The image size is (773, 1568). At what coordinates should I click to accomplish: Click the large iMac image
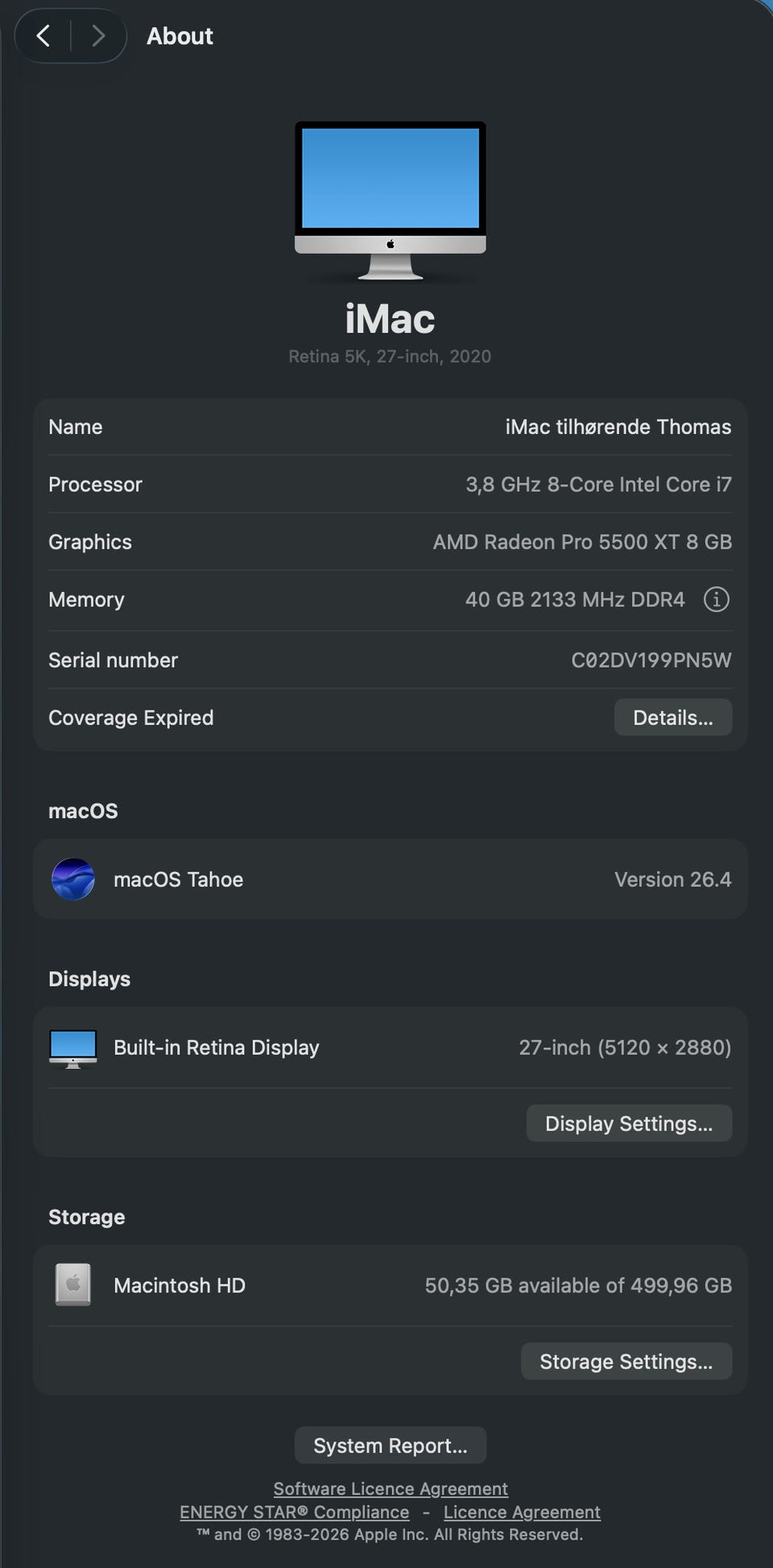point(391,201)
